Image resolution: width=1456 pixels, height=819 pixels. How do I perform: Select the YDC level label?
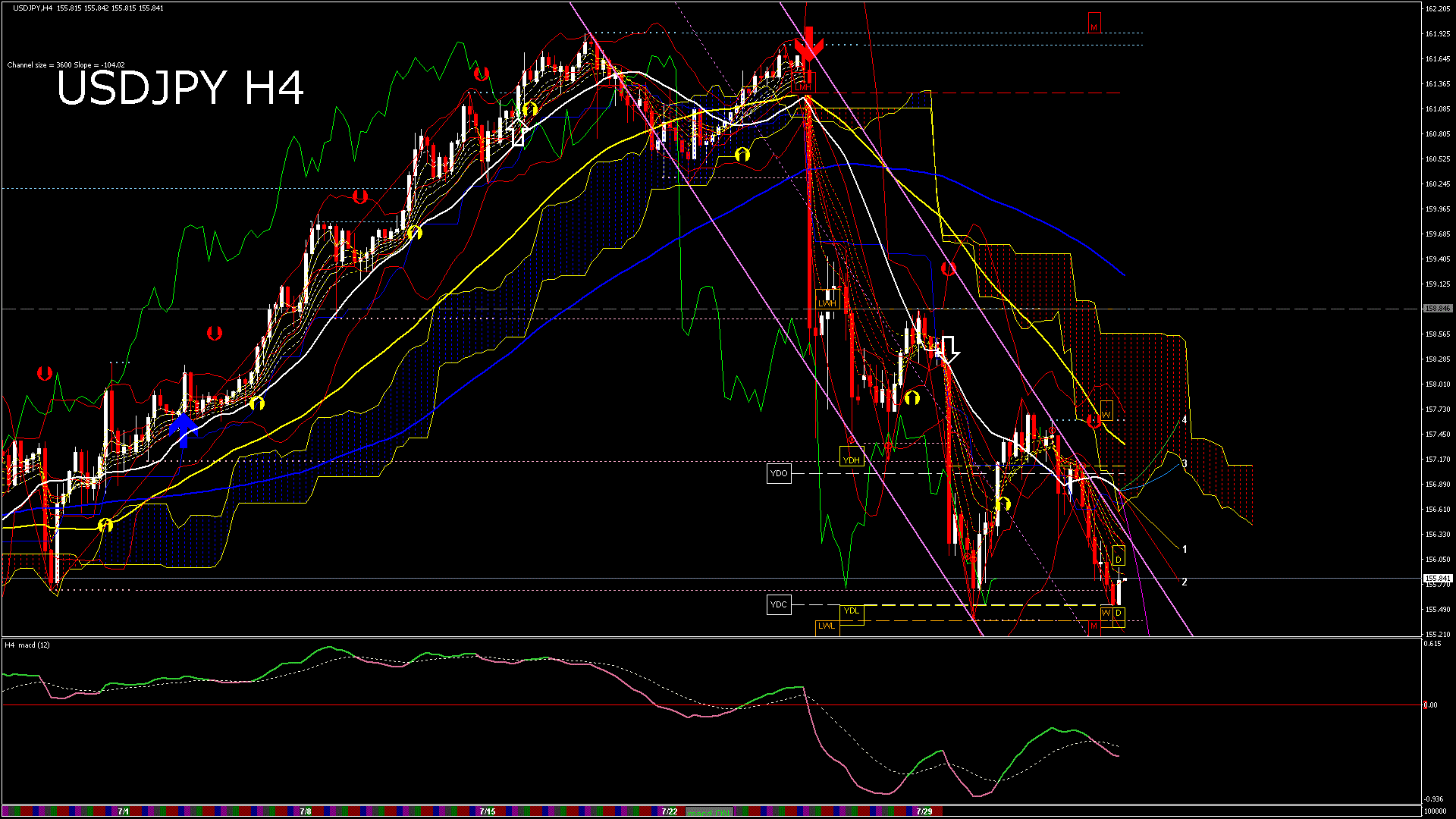click(x=779, y=604)
